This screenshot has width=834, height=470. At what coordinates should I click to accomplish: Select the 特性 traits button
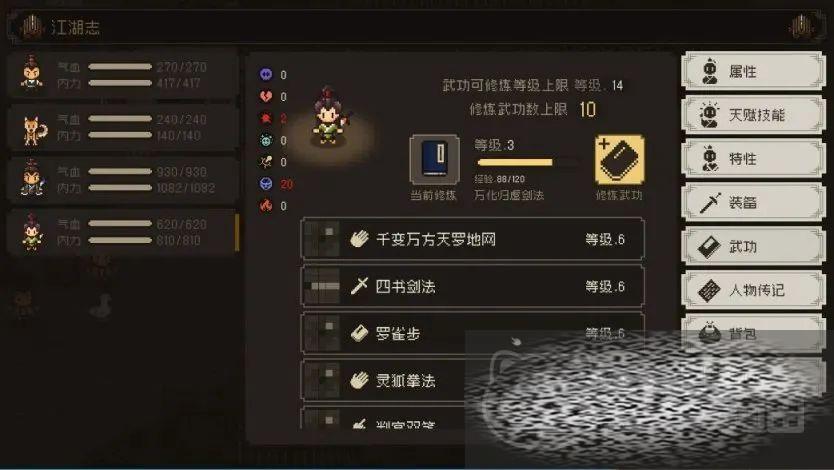(753, 158)
